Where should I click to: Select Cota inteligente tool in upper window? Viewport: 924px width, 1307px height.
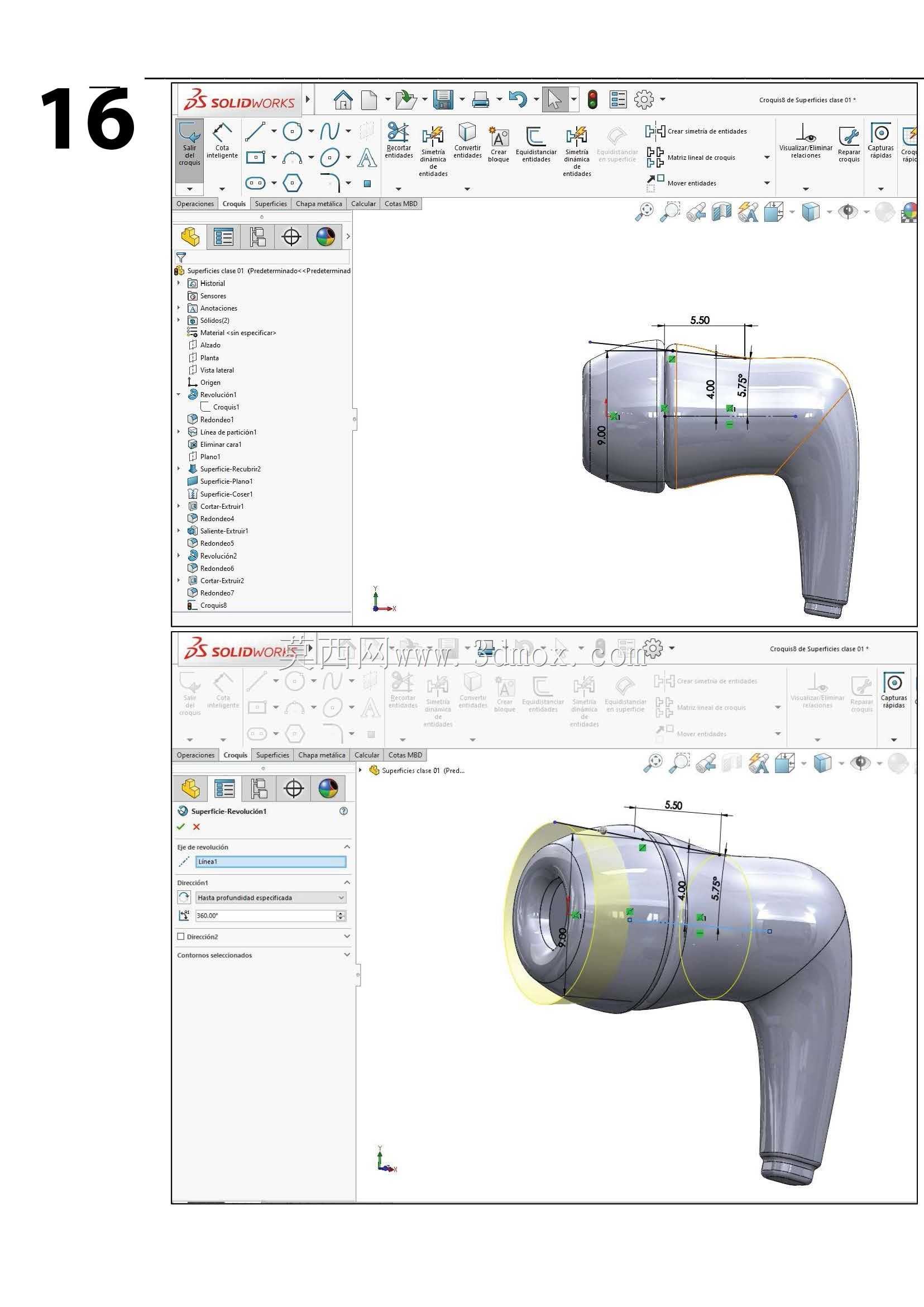[x=222, y=141]
